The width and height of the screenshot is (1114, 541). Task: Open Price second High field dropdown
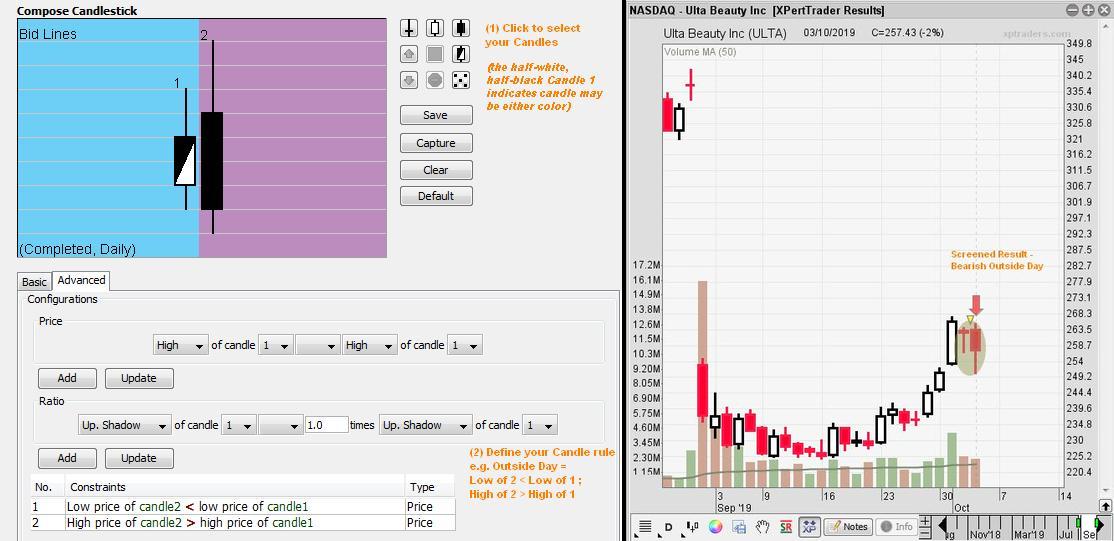pyautogui.click(x=369, y=345)
